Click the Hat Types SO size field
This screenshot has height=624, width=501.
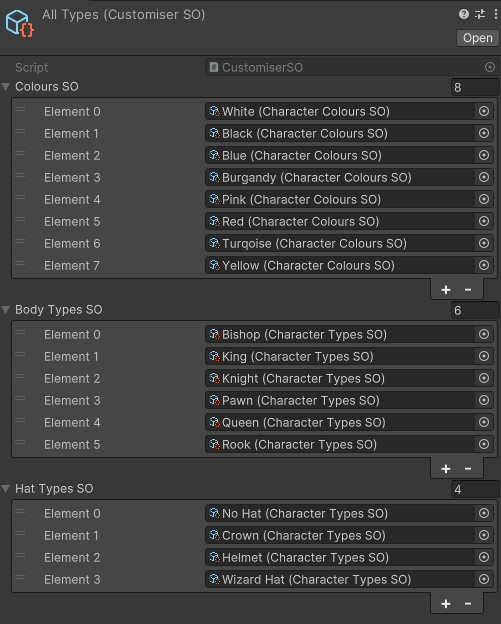[x=475, y=489]
